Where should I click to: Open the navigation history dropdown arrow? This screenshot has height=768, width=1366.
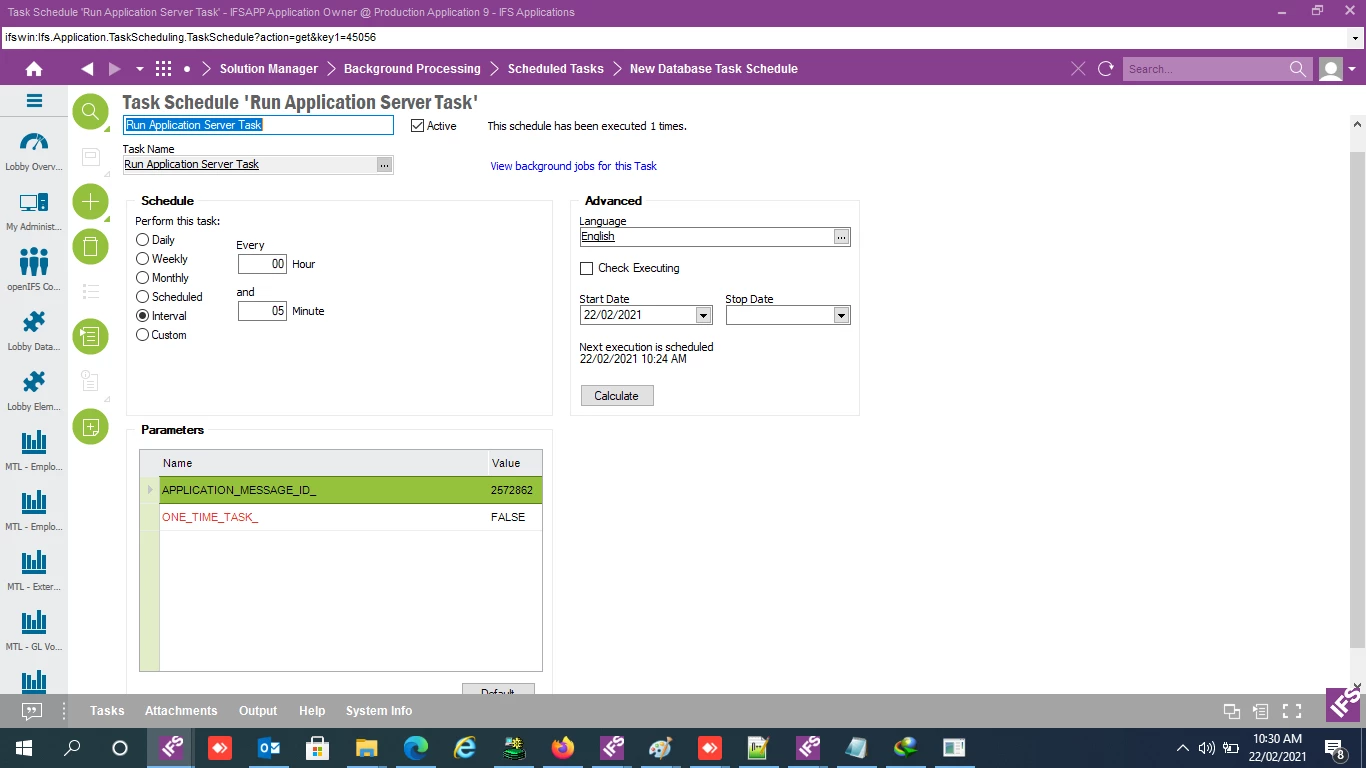click(x=140, y=69)
